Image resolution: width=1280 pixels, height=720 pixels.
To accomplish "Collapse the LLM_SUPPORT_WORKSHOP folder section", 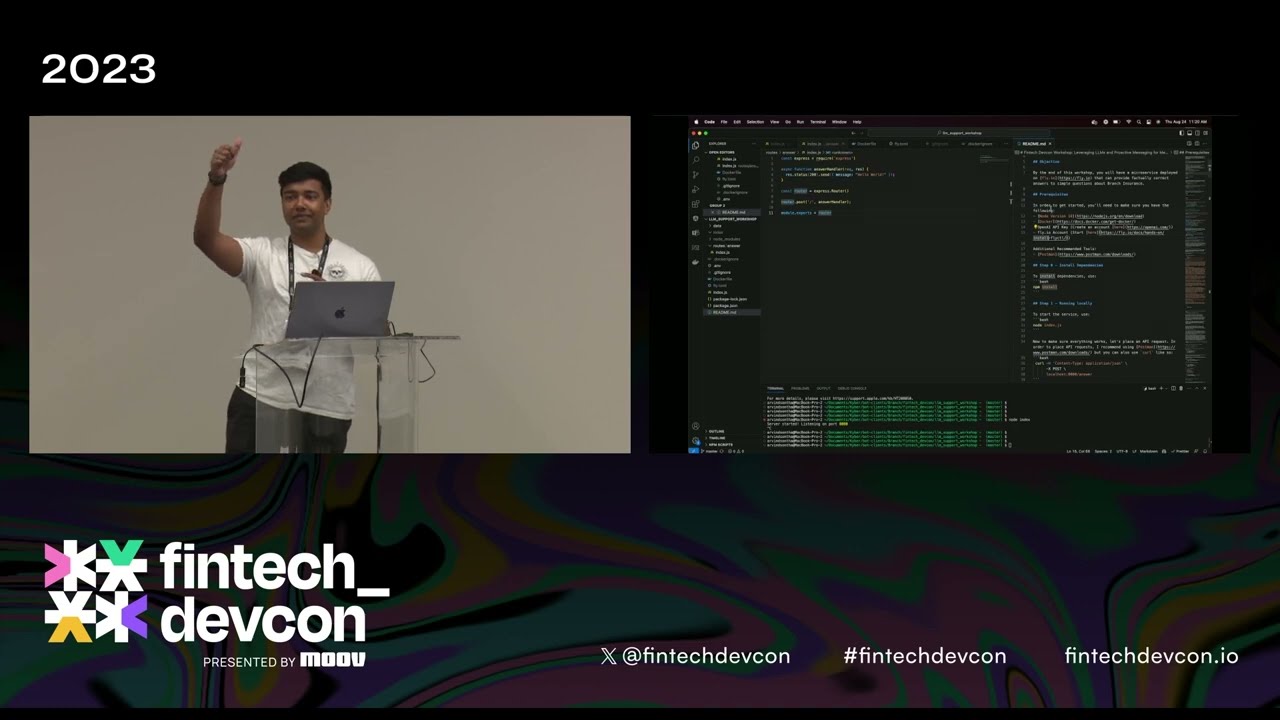I will click(730, 219).
